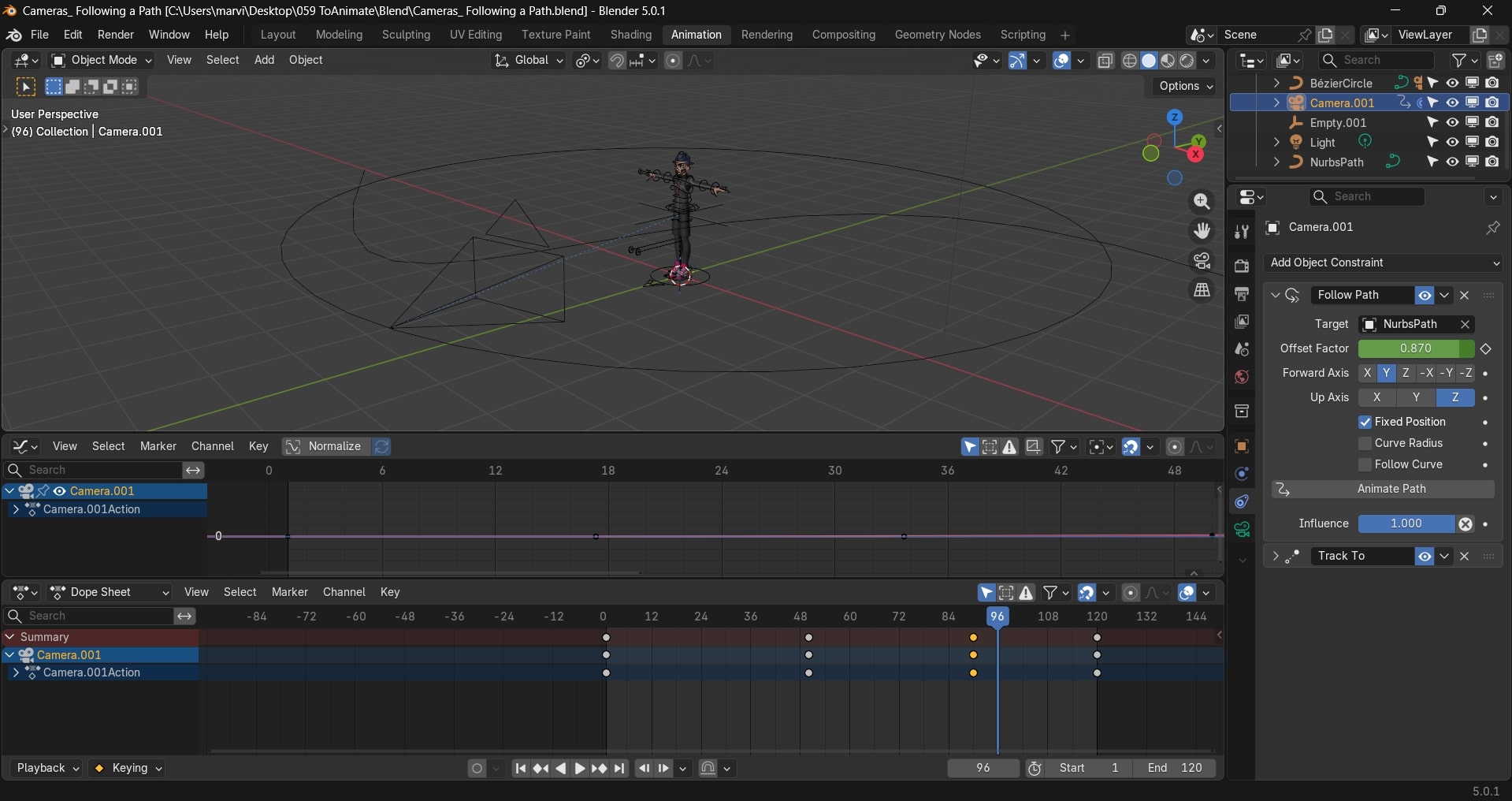Click the pan view hand icon
Viewport: 1512px width, 801px height.
(1202, 231)
